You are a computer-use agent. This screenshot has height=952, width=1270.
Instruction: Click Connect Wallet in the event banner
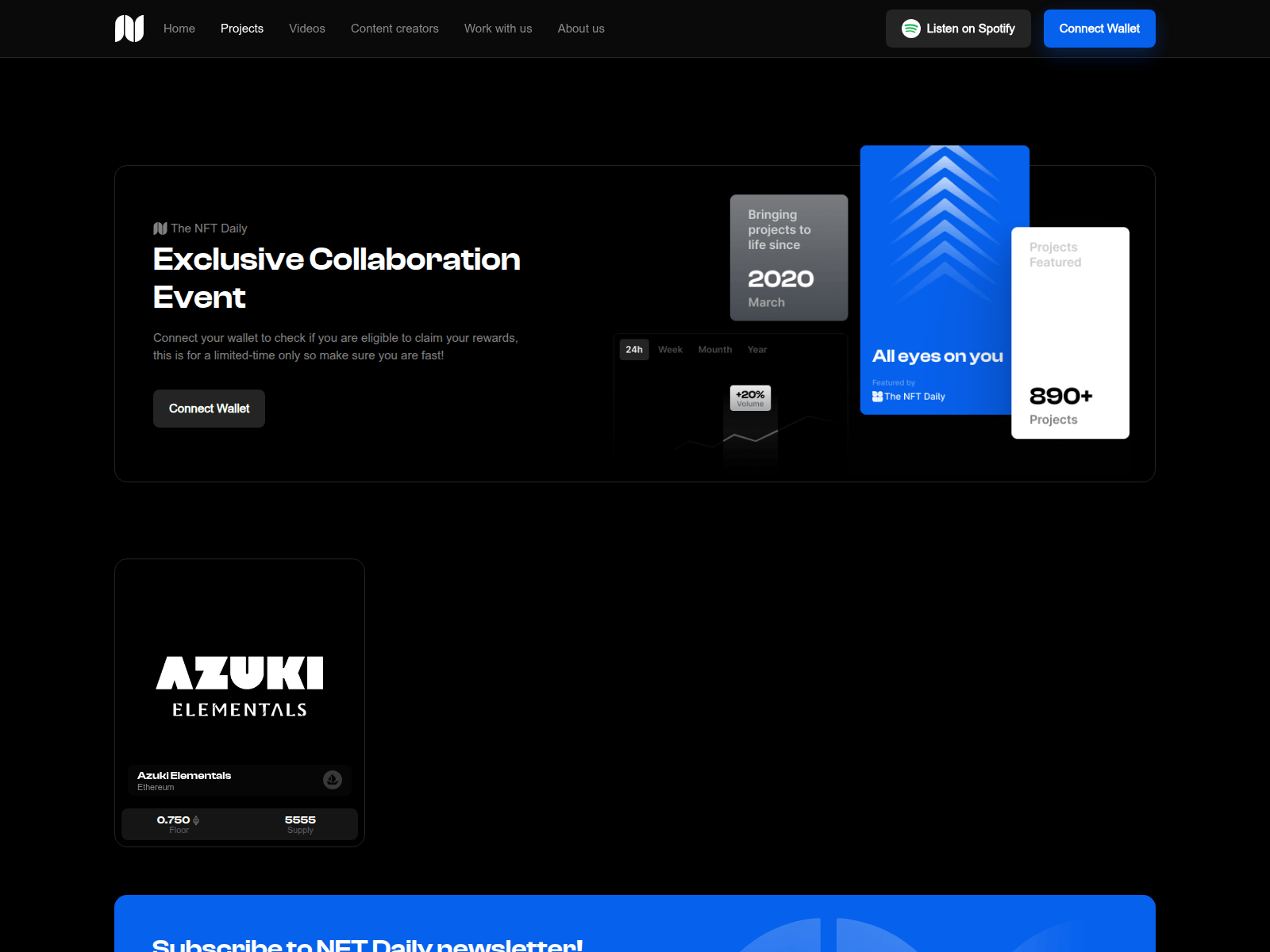(x=209, y=409)
